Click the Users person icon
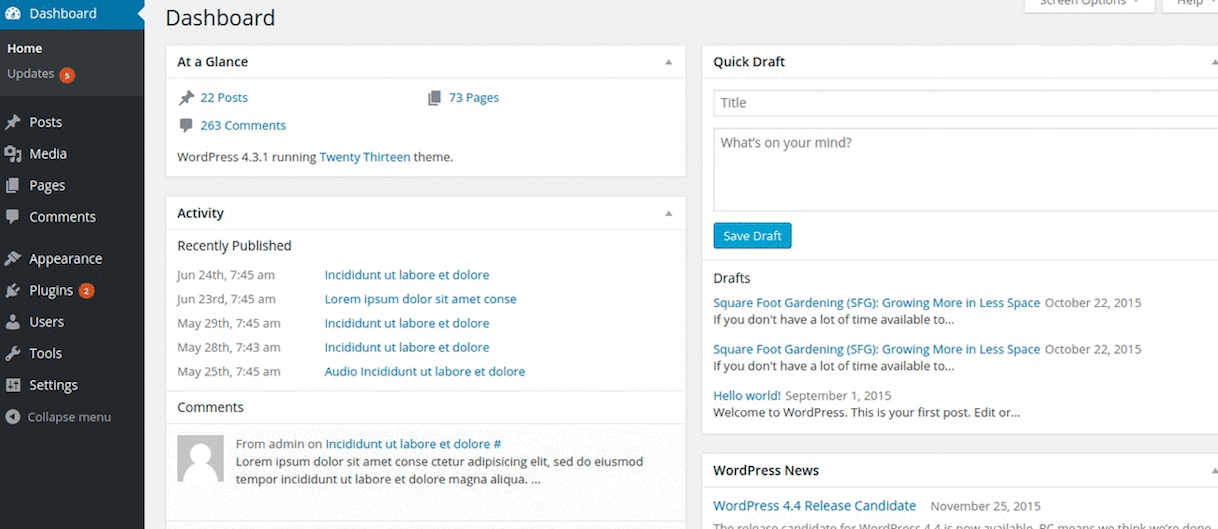Screen dimensions: 1218x529 pyautogui.click(x=13, y=322)
